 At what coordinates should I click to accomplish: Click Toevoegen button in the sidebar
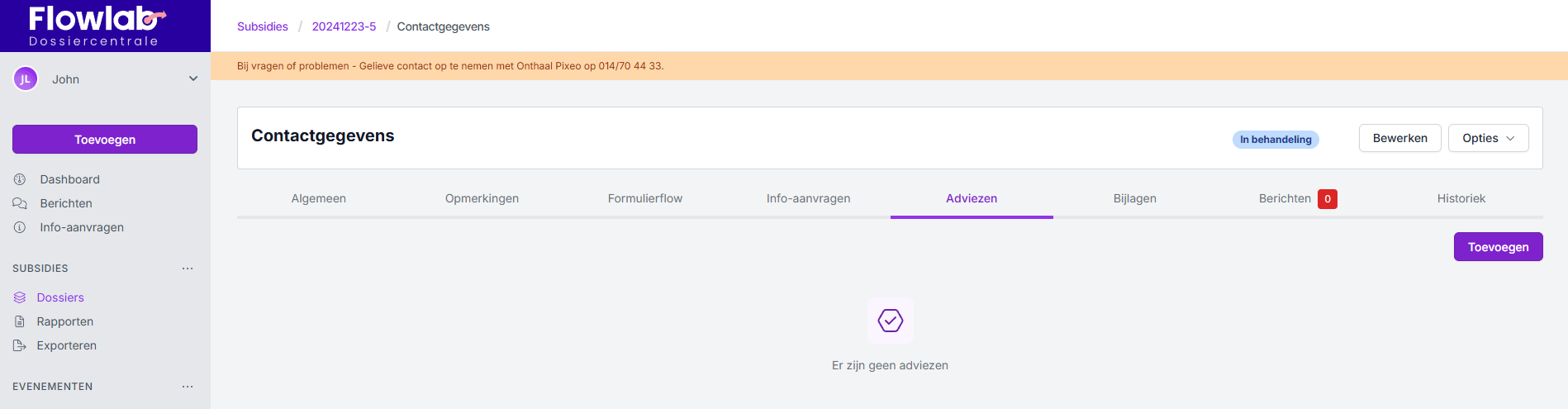tap(105, 140)
